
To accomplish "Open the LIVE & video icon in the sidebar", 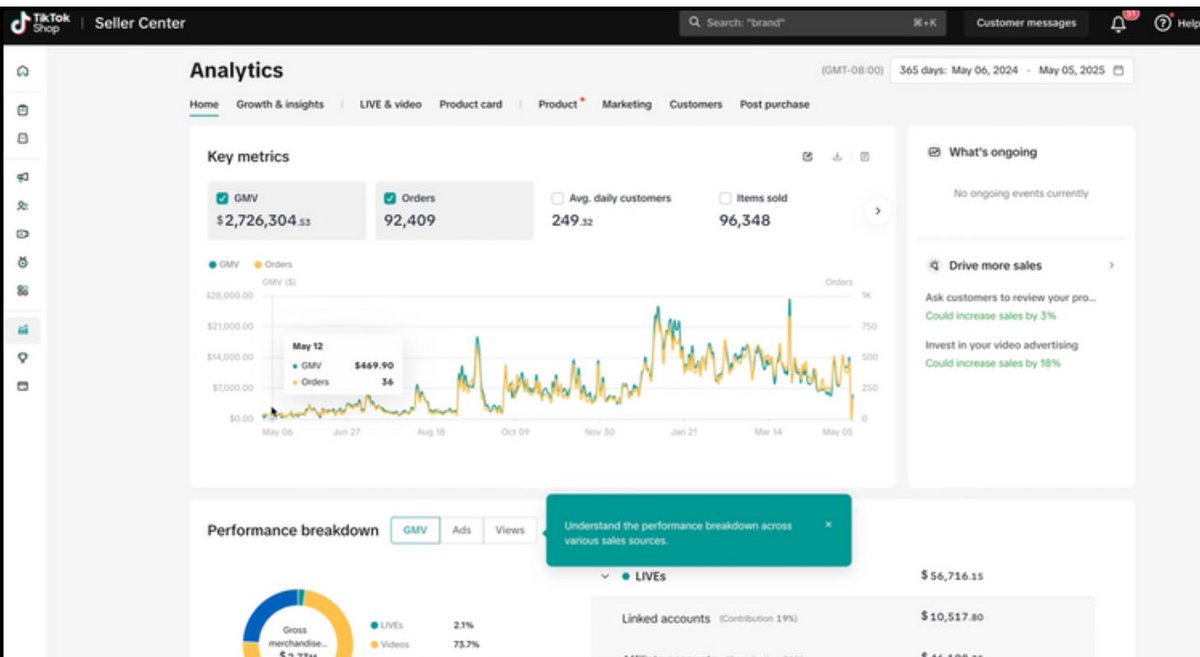I will coord(23,234).
